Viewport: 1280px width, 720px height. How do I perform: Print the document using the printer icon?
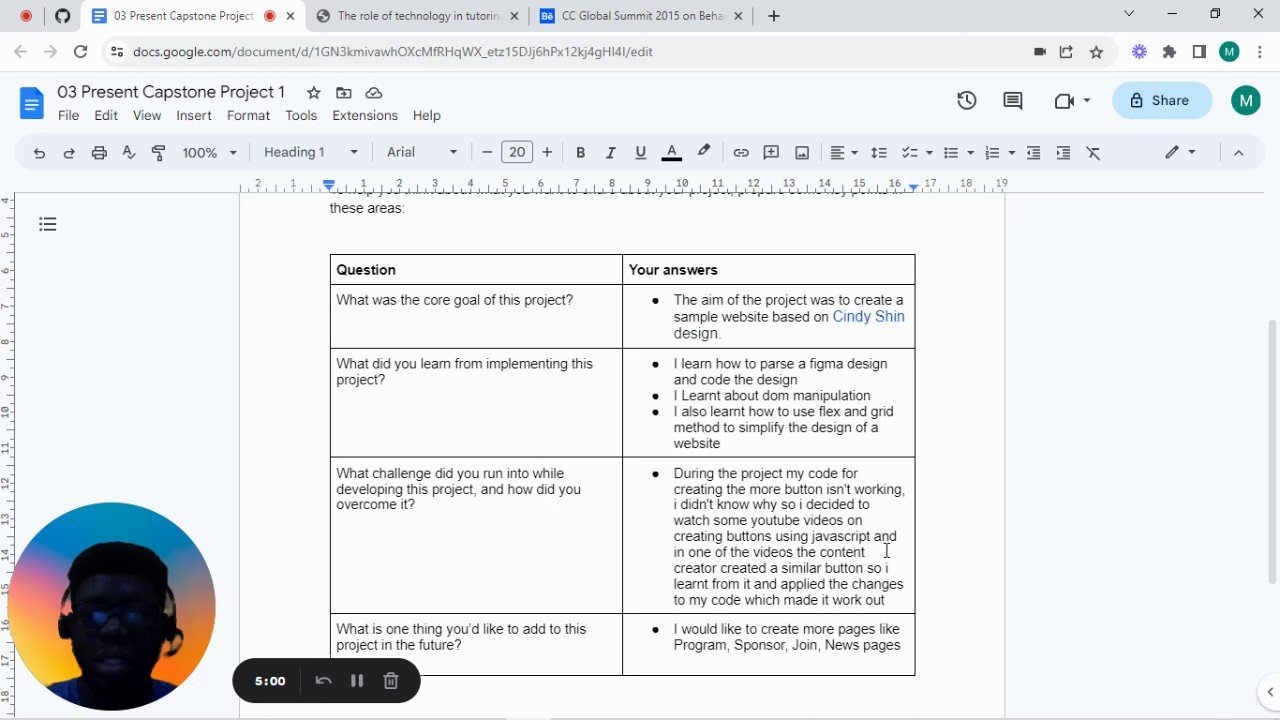tap(99, 153)
